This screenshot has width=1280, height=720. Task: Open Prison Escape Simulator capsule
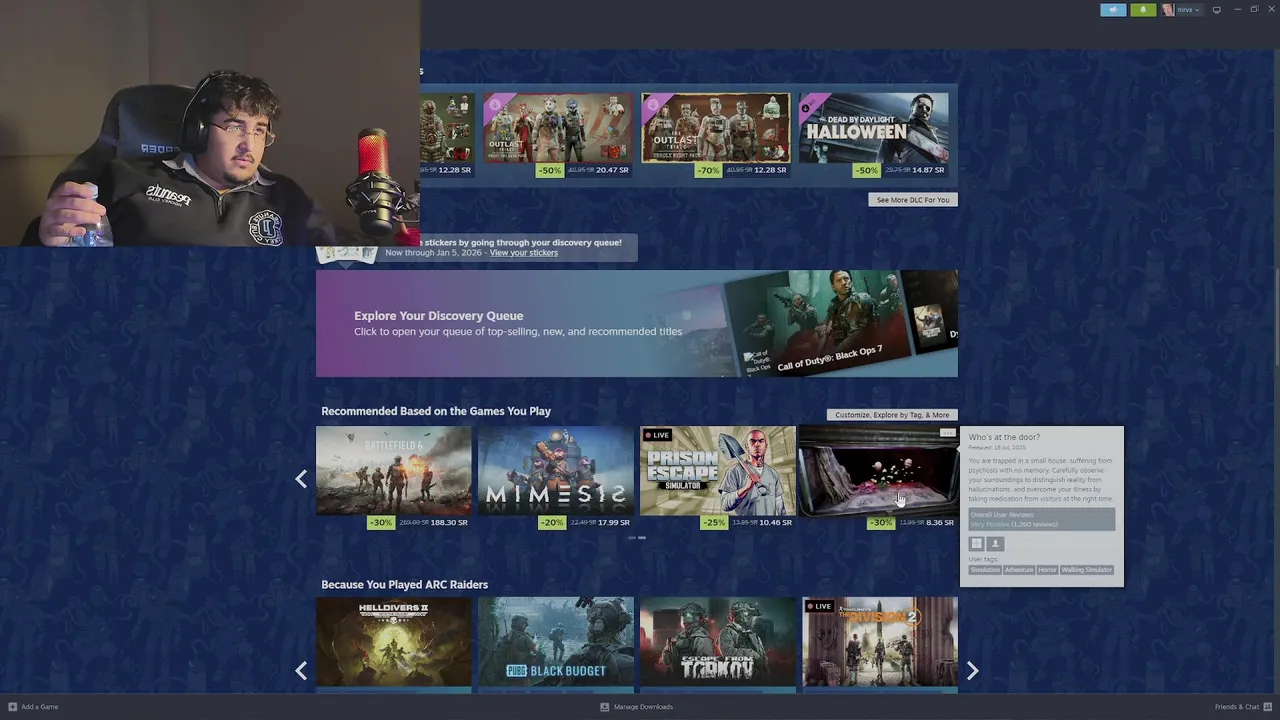tap(718, 471)
